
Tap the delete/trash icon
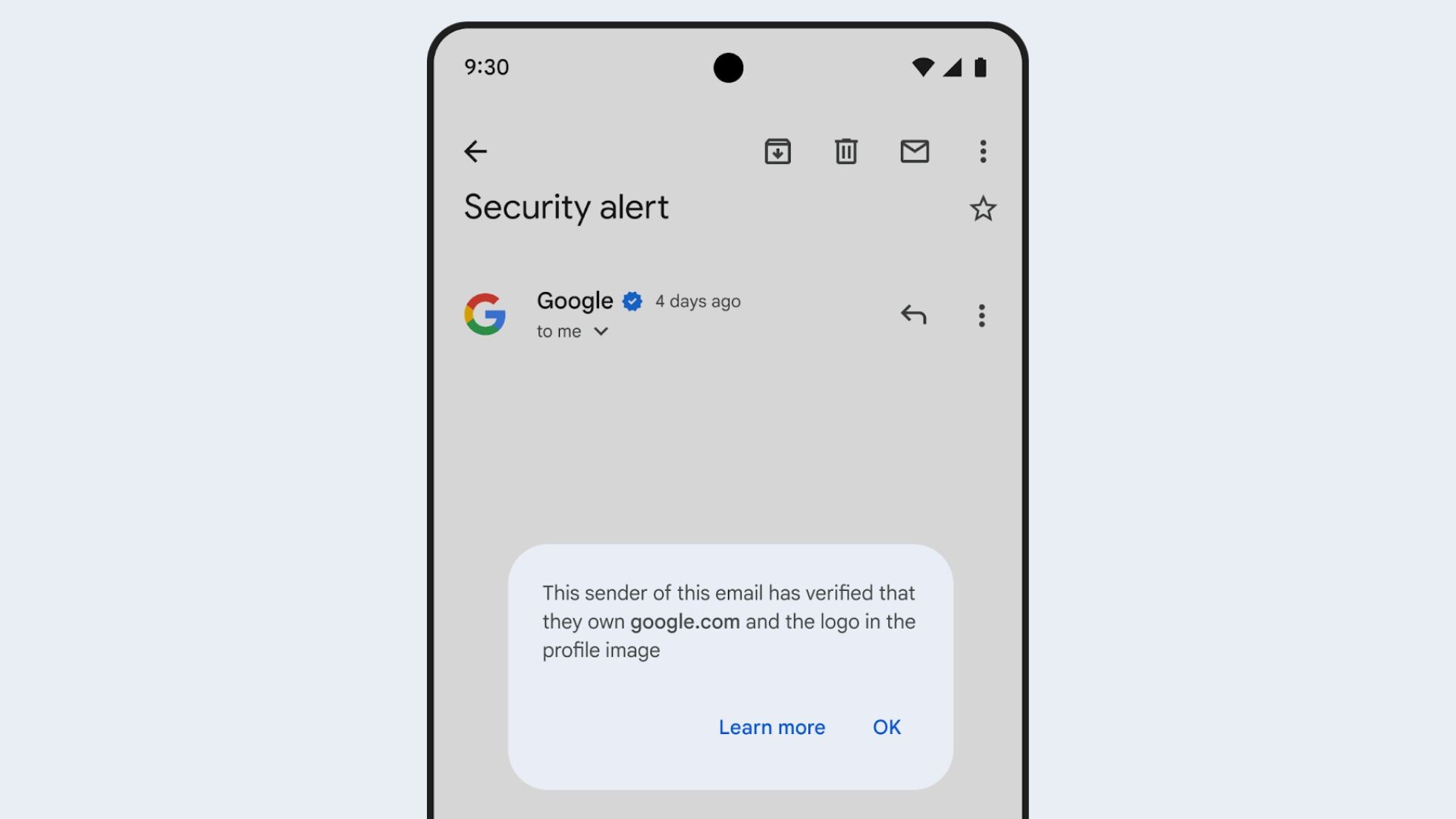coord(845,152)
